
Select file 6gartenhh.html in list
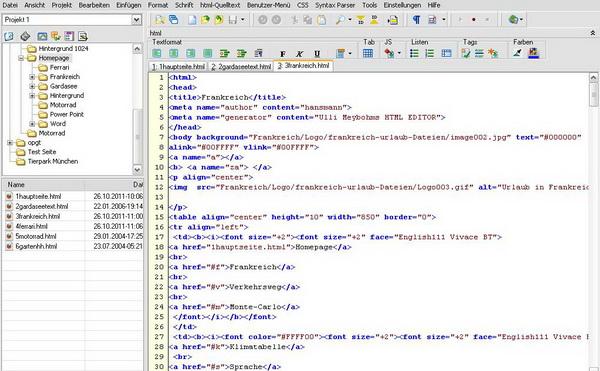click(x=36, y=246)
